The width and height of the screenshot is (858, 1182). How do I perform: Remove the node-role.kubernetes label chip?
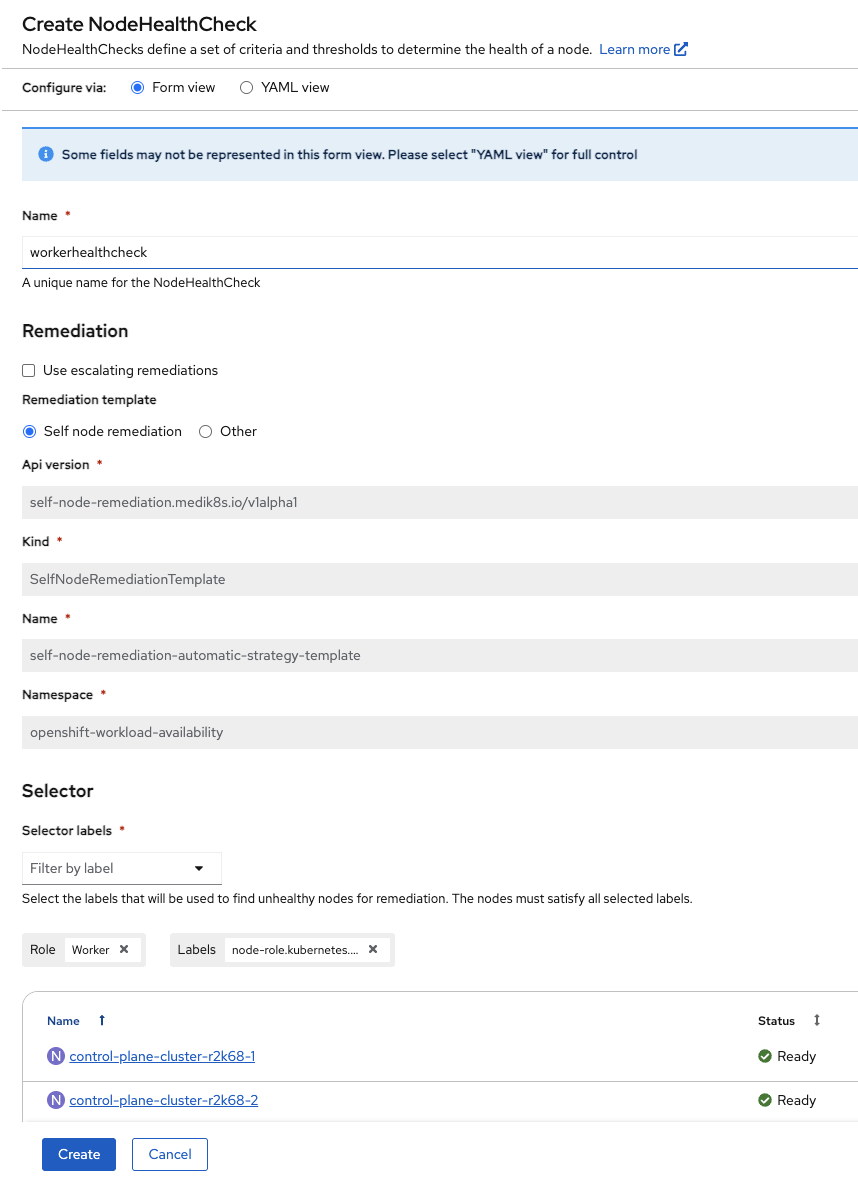click(373, 949)
